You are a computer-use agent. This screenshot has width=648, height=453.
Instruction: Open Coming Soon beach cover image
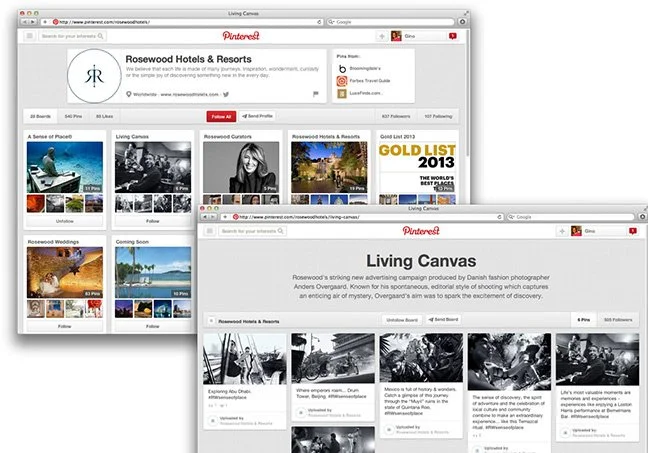pyautogui.click(x=153, y=272)
